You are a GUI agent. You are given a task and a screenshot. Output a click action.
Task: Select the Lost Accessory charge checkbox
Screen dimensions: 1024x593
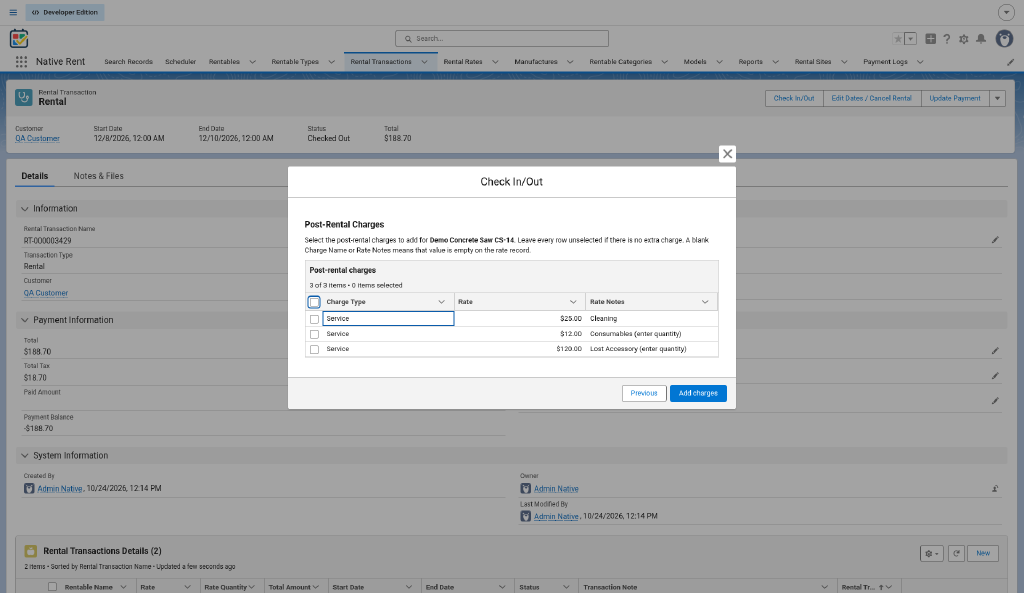click(x=314, y=349)
